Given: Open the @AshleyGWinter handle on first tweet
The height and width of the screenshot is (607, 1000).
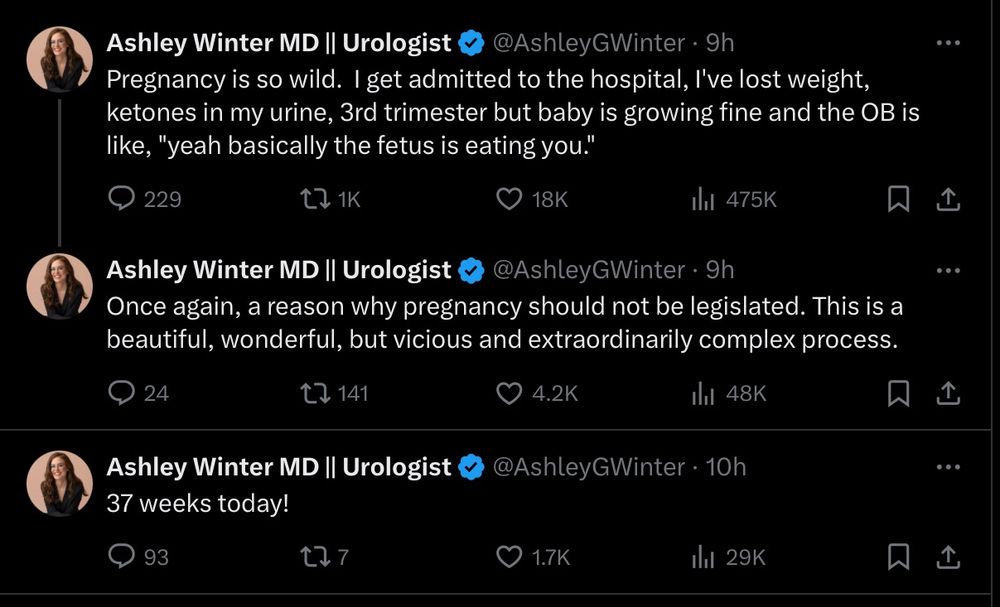Looking at the screenshot, I should click(590, 43).
